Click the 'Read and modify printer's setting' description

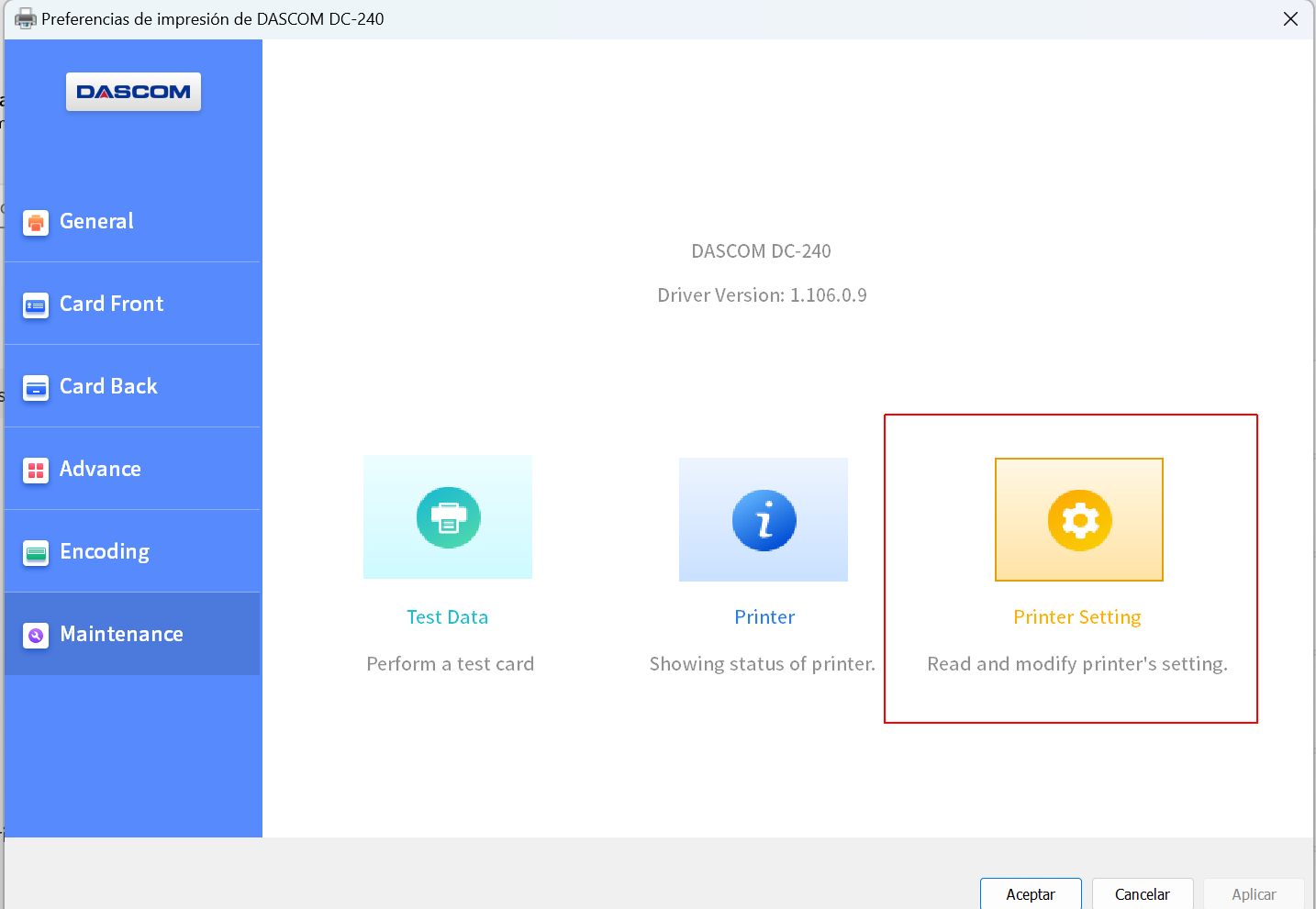(1076, 664)
